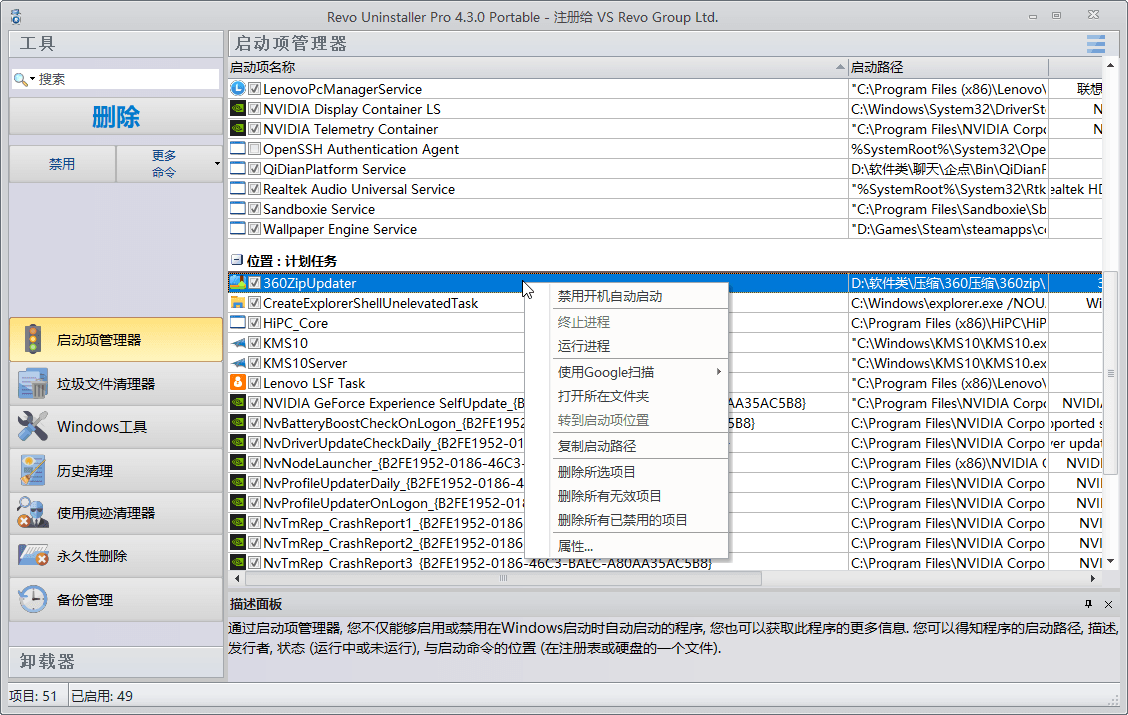Enable the OpenSSH Authentication Agent checkbox
1128x715 pixels.
pyautogui.click(x=254, y=149)
